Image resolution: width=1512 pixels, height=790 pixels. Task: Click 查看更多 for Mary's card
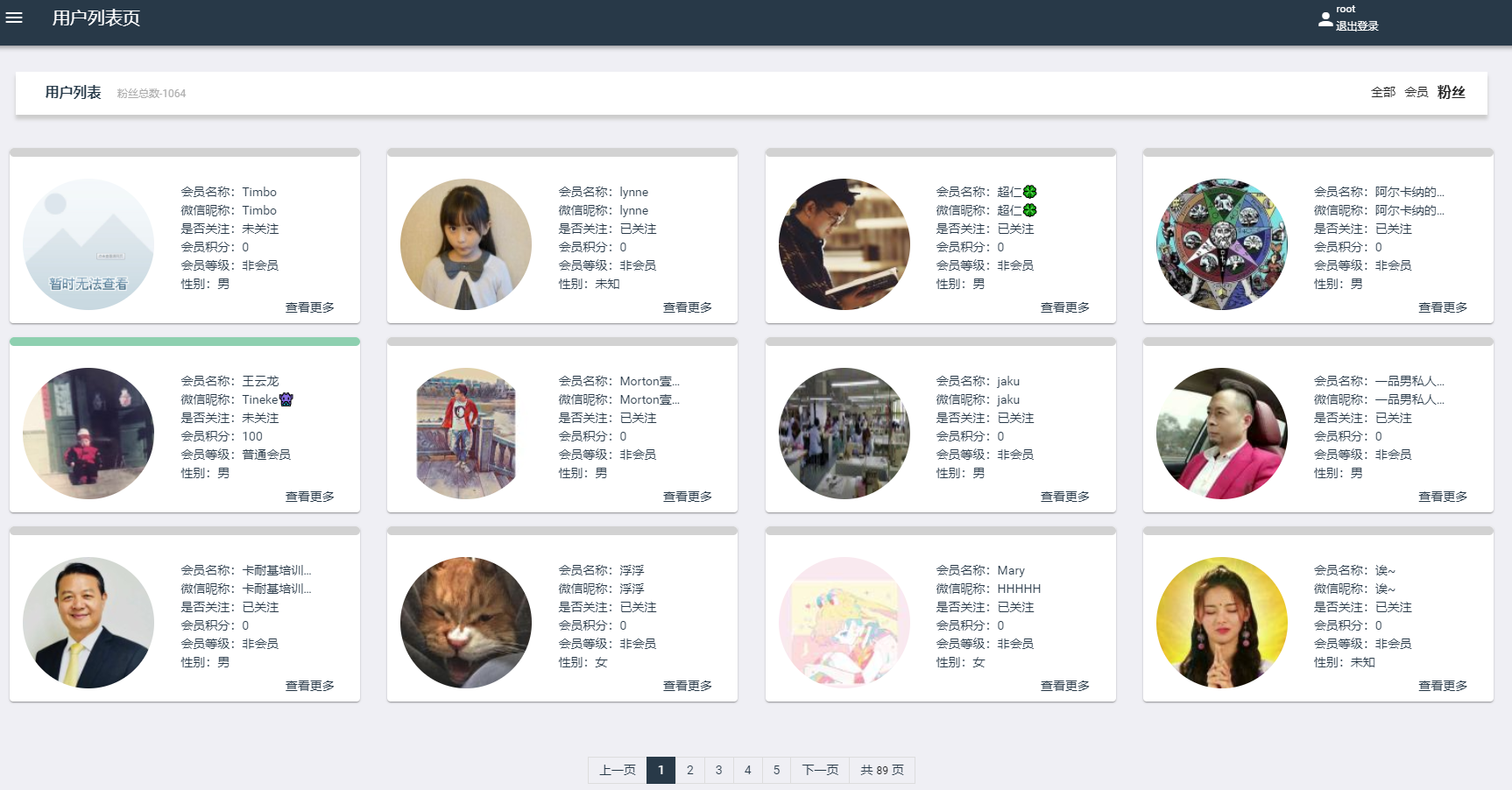(1064, 686)
